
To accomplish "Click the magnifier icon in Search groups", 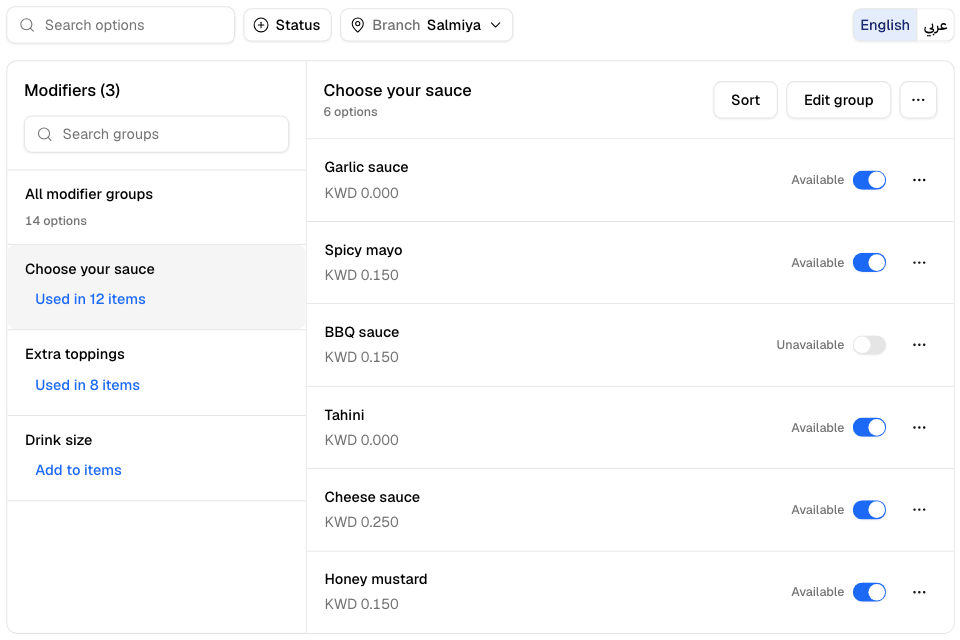I will pos(45,134).
